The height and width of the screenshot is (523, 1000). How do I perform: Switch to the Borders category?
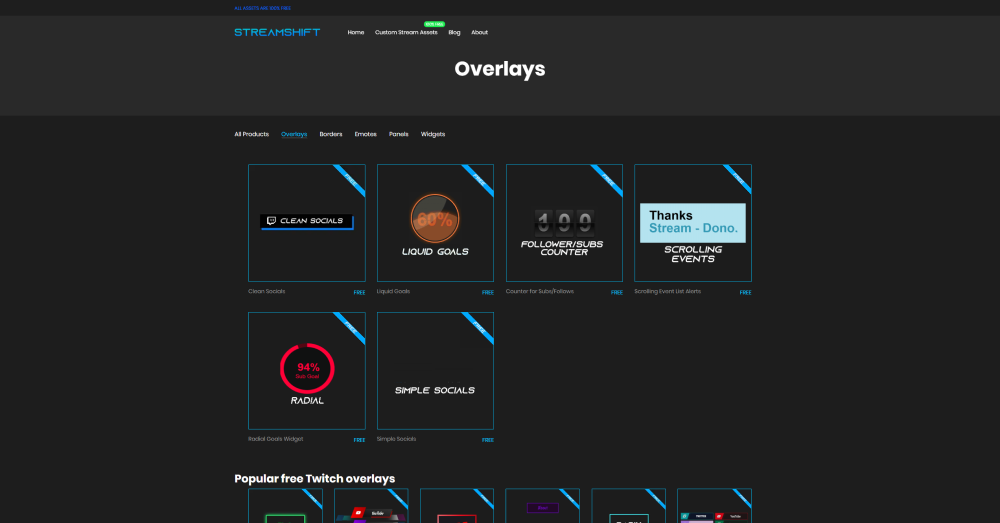point(330,134)
